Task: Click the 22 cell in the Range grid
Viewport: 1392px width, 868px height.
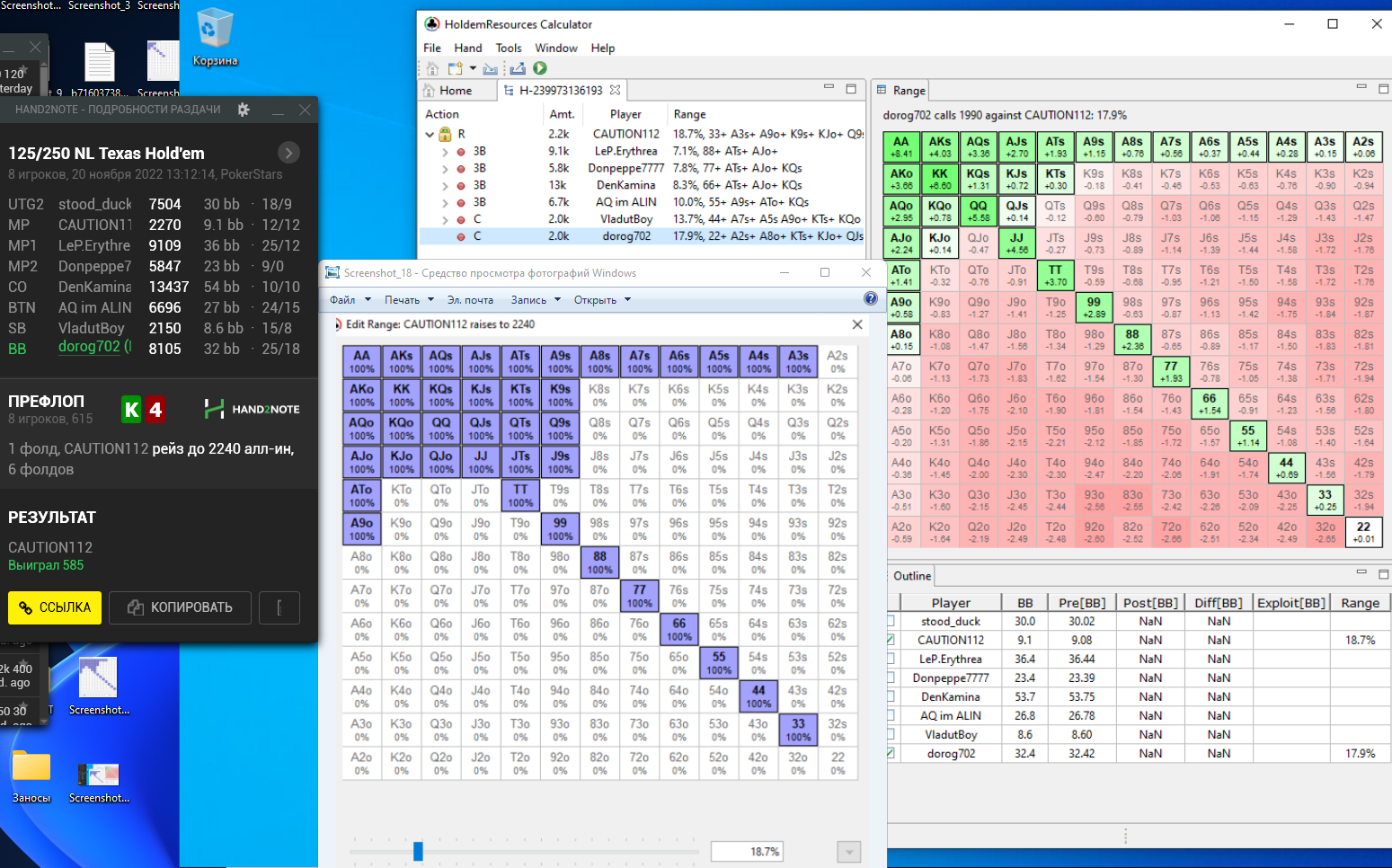Action: click(x=1363, y=532)
